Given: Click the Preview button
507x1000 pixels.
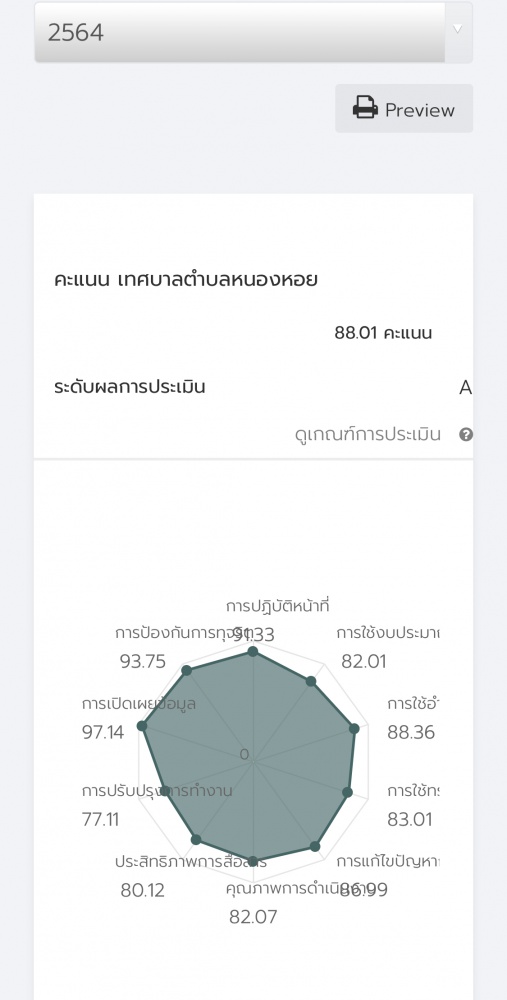Looking at the screenshot, I should click(x=404, y=108).
